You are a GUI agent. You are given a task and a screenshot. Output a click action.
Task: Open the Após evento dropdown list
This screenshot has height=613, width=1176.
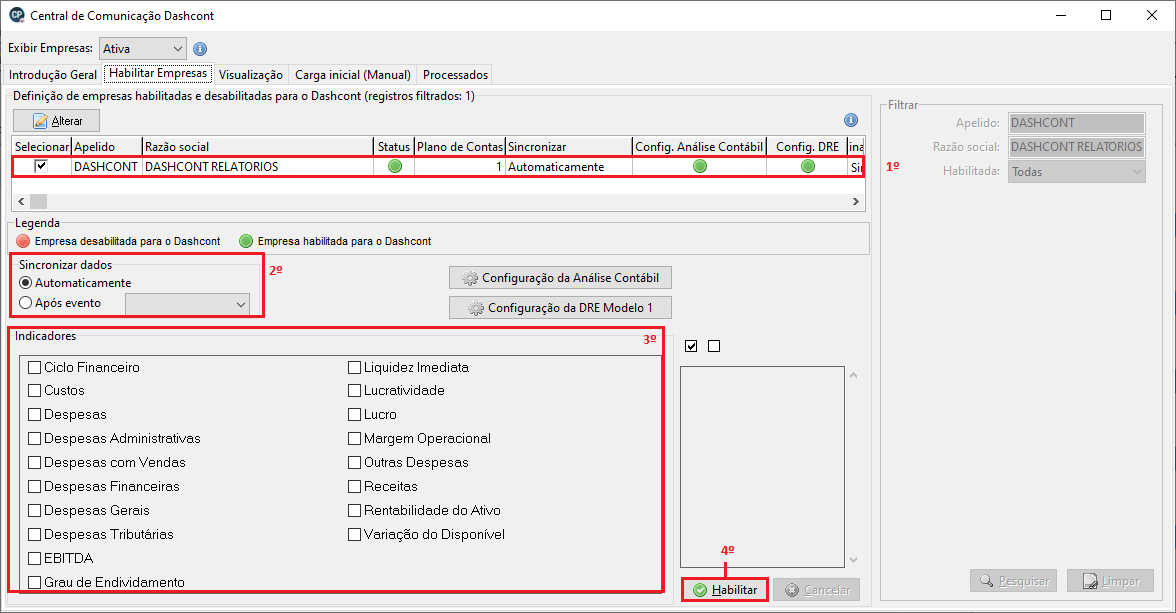coord(188,304)
